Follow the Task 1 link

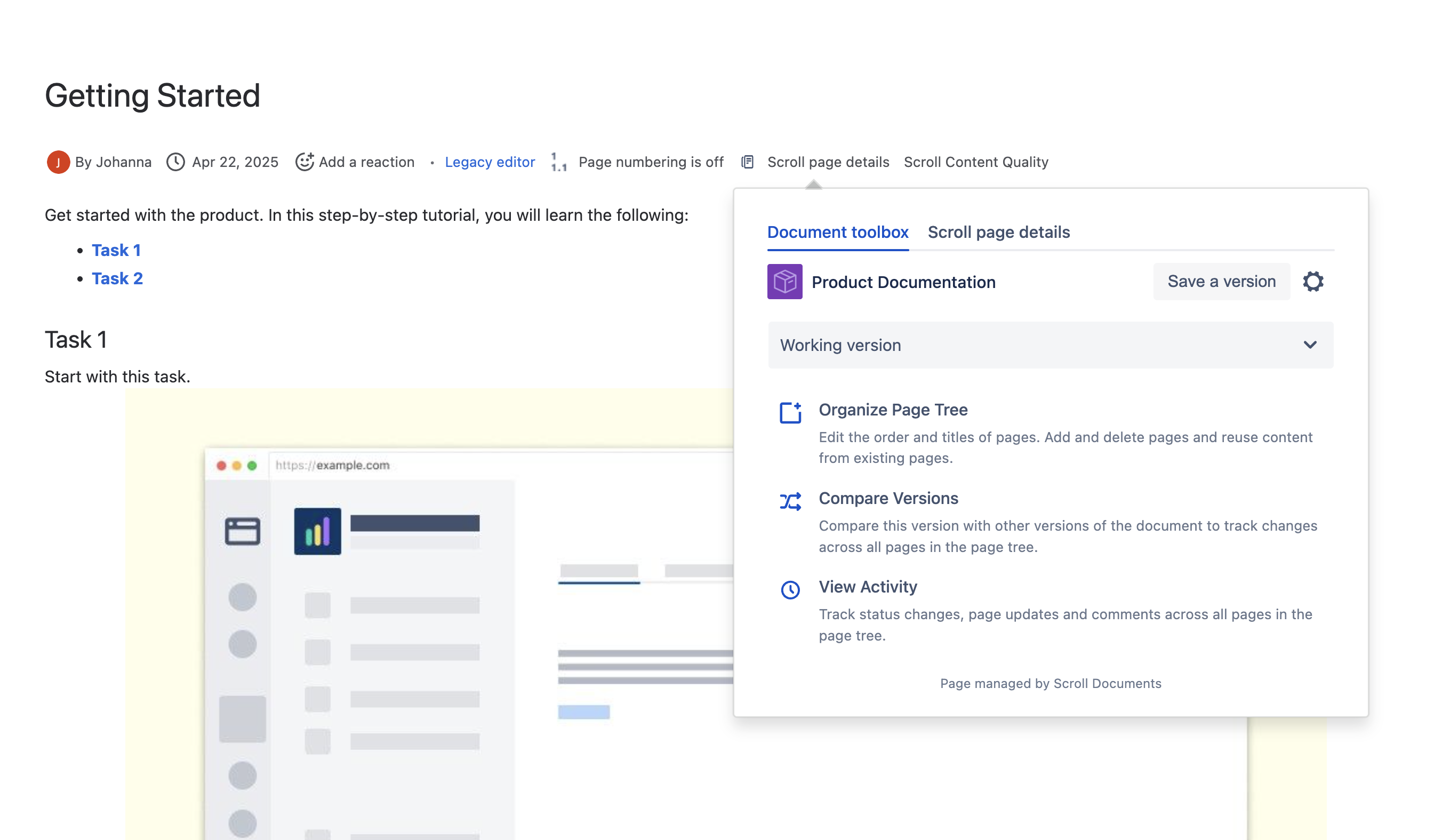tap(116, 250)
